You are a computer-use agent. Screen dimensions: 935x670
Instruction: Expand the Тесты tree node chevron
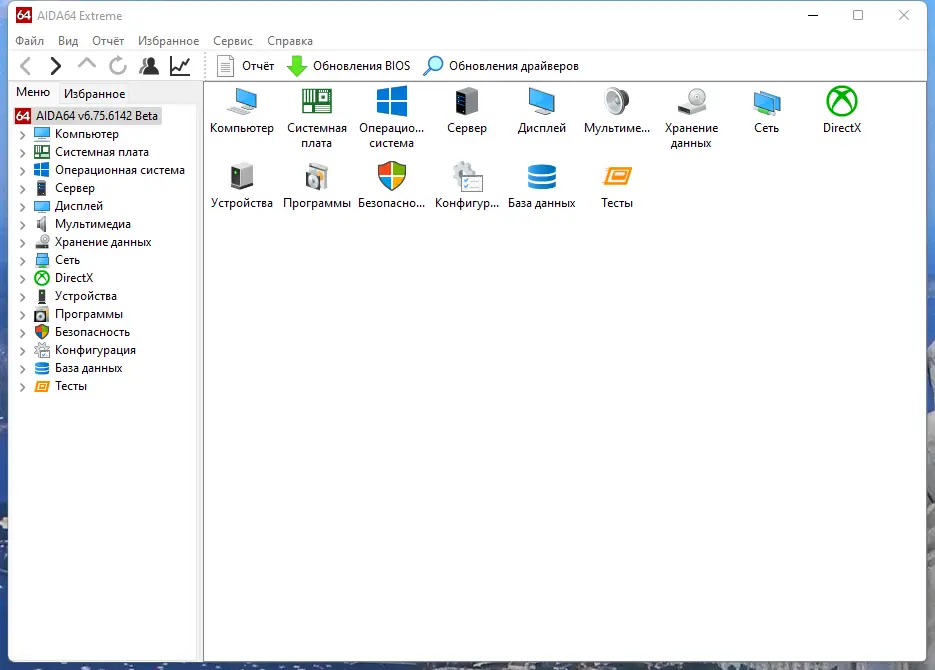pos(23,386)
